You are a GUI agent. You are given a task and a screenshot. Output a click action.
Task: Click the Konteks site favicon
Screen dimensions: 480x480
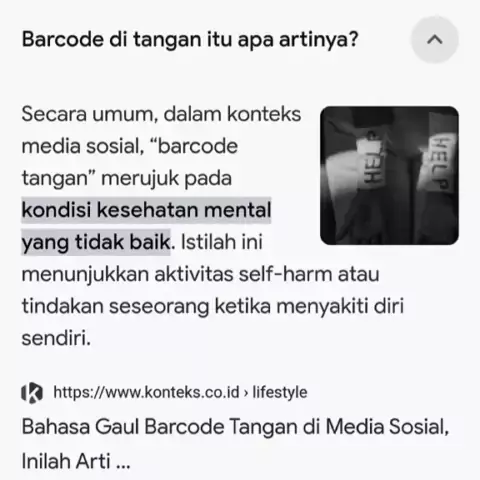click(32, 392)
